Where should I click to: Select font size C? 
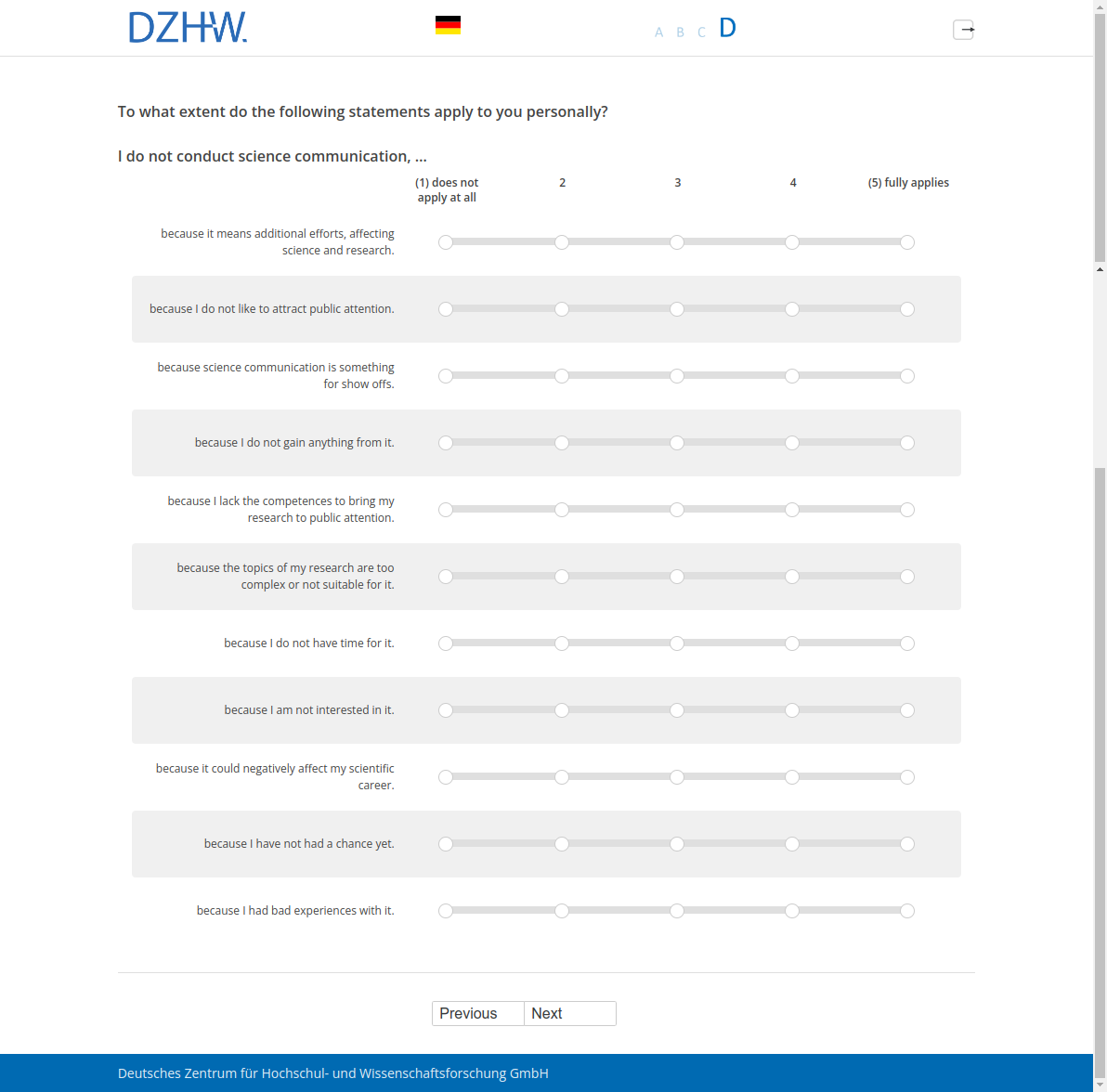(x=701, y=32)
